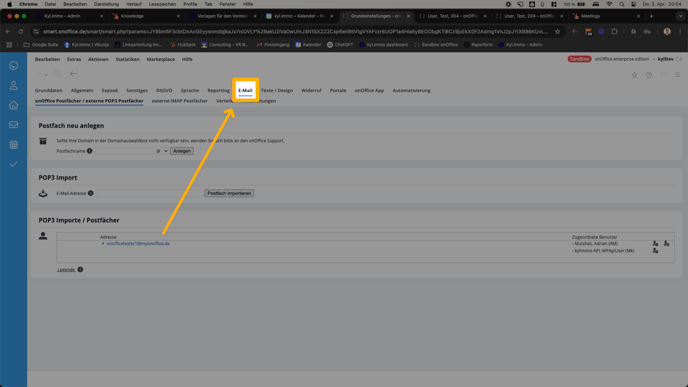Viewport: 688px width, 387px height.
Task: Click the save disk icon in toolbar
Action: coord(57,74)
